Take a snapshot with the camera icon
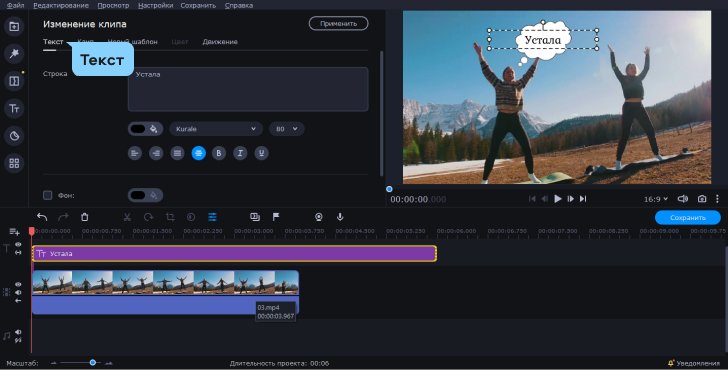Image resolution: width=728 pixels, height=370 pixels. point(702,199)
